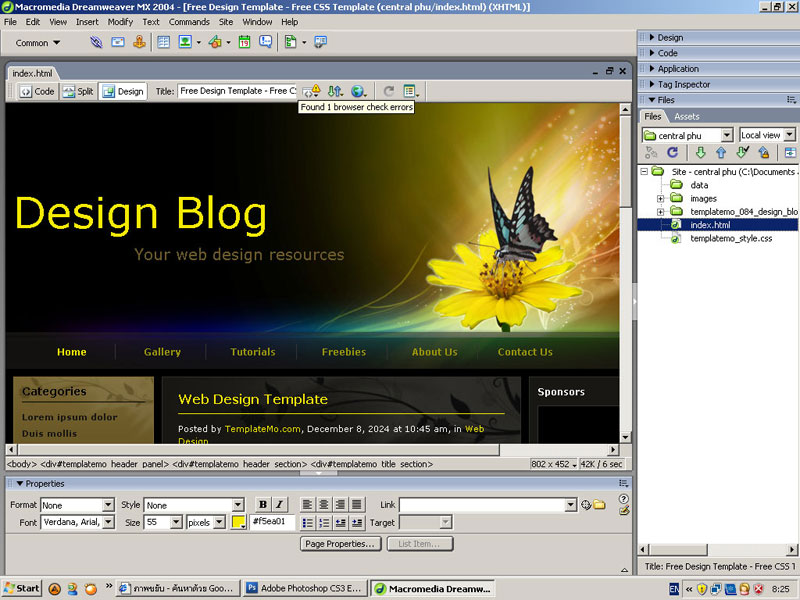
Task: Click the point-to-file link icon
Action: point(586,505)
